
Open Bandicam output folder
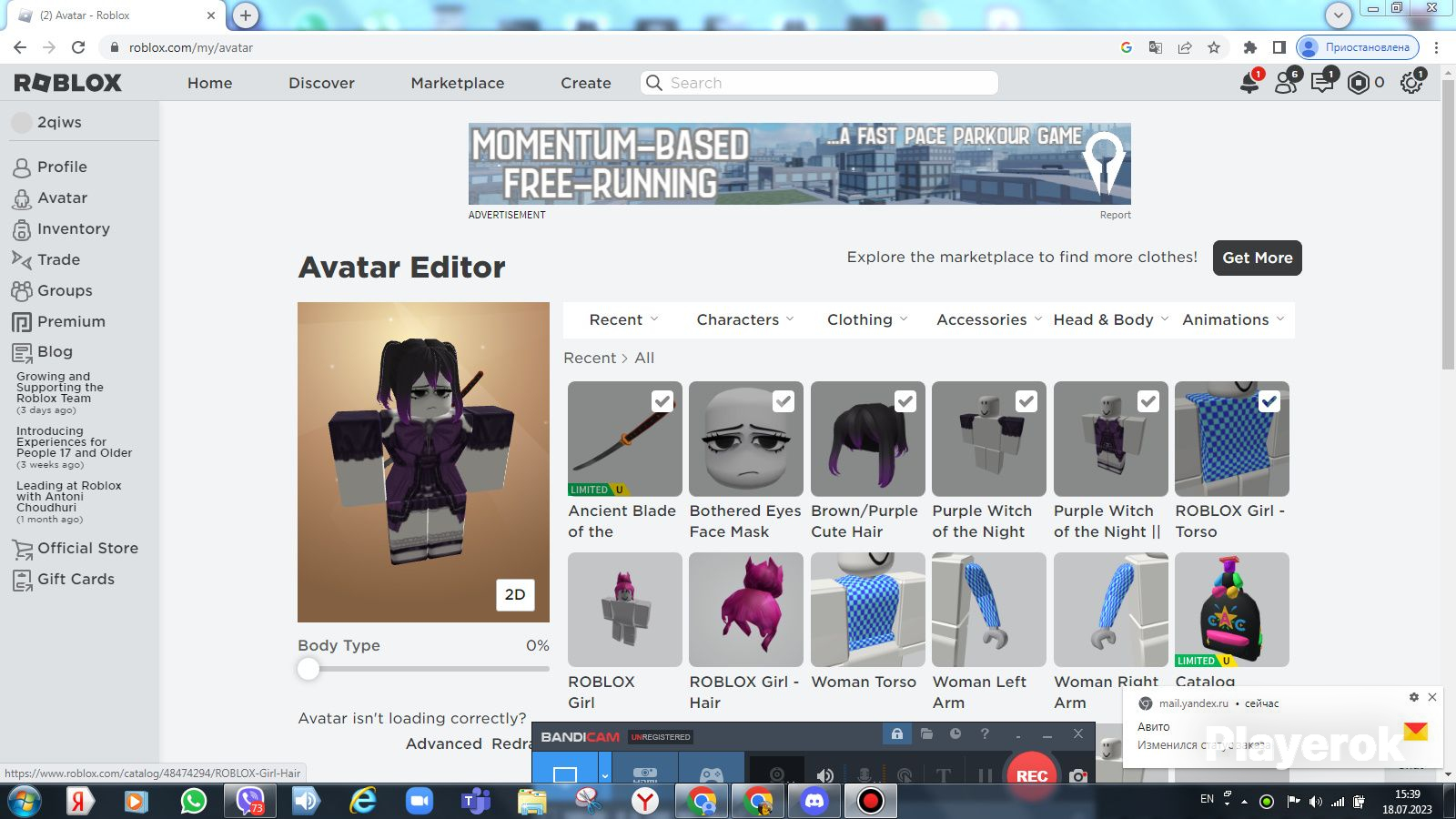pos(926,733)
